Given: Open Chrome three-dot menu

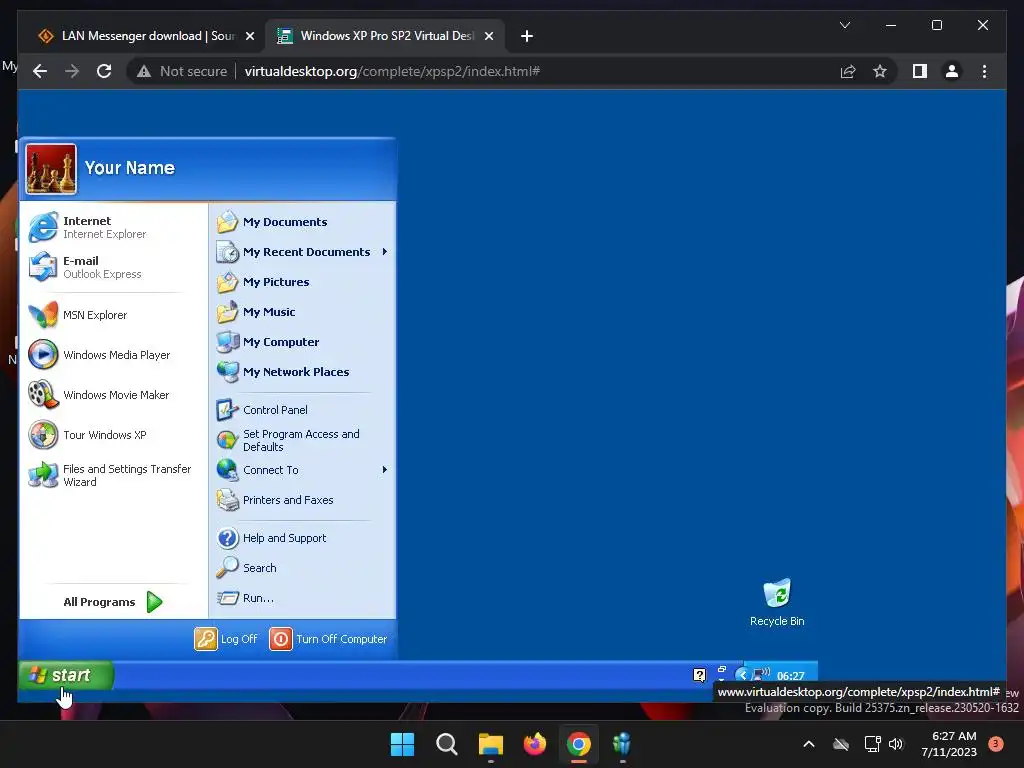Looking at the screenshot, I should 984,71.
